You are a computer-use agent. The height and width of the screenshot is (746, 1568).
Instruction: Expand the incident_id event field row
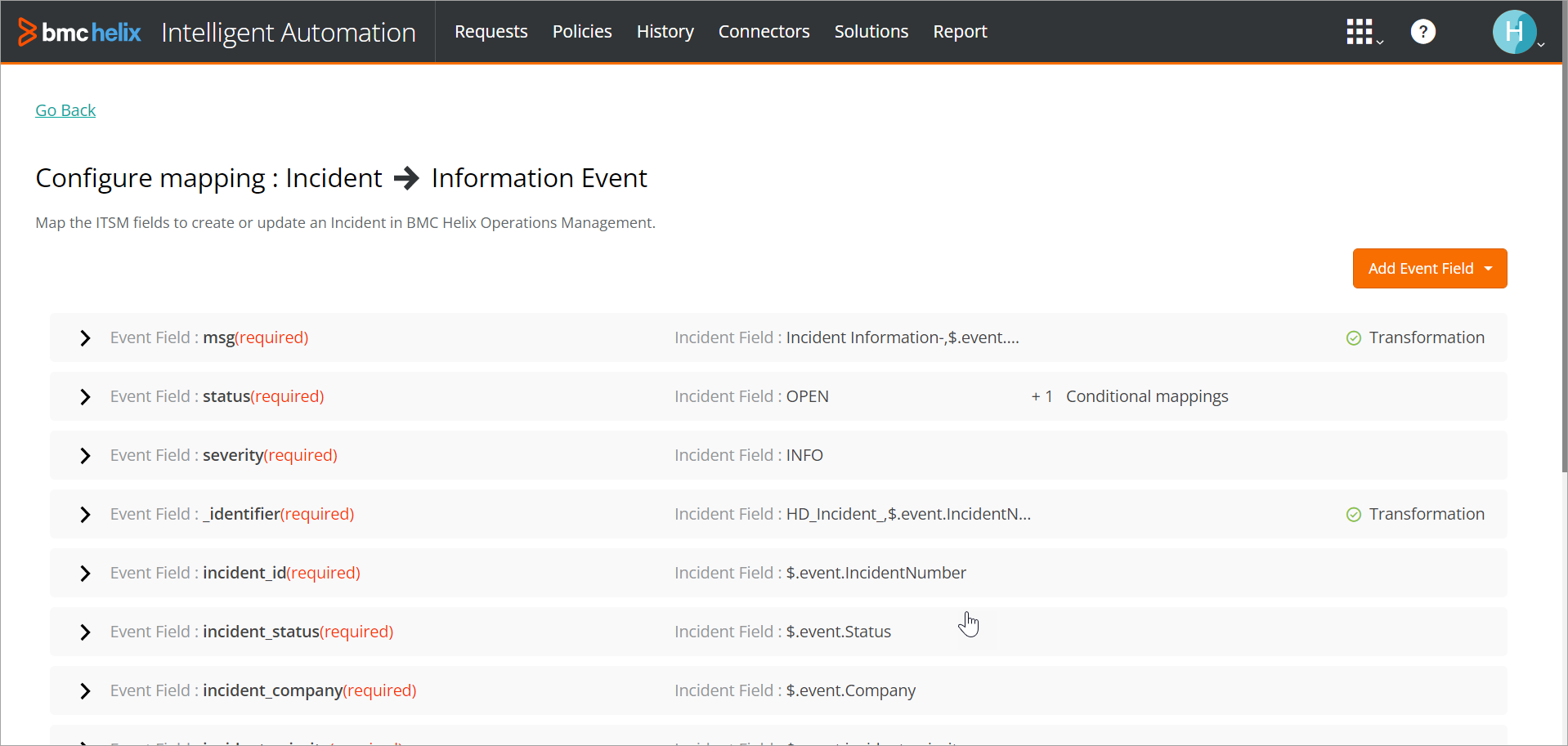click(x=85, y=574)
